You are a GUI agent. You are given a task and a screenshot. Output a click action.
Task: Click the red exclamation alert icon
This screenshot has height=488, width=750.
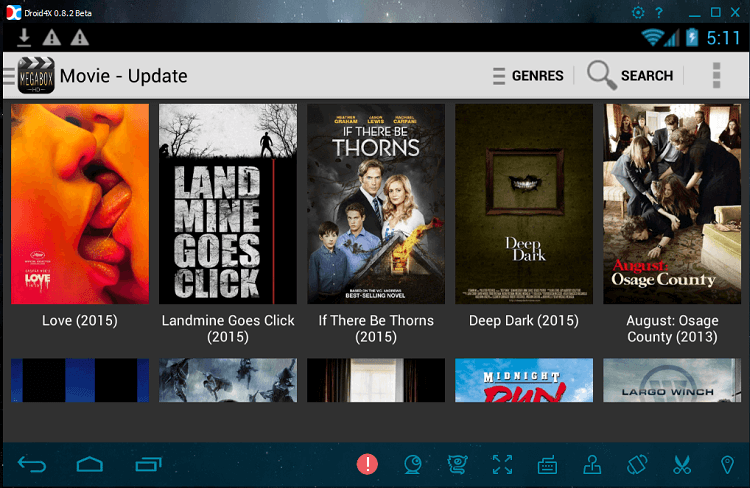point(367,464)
